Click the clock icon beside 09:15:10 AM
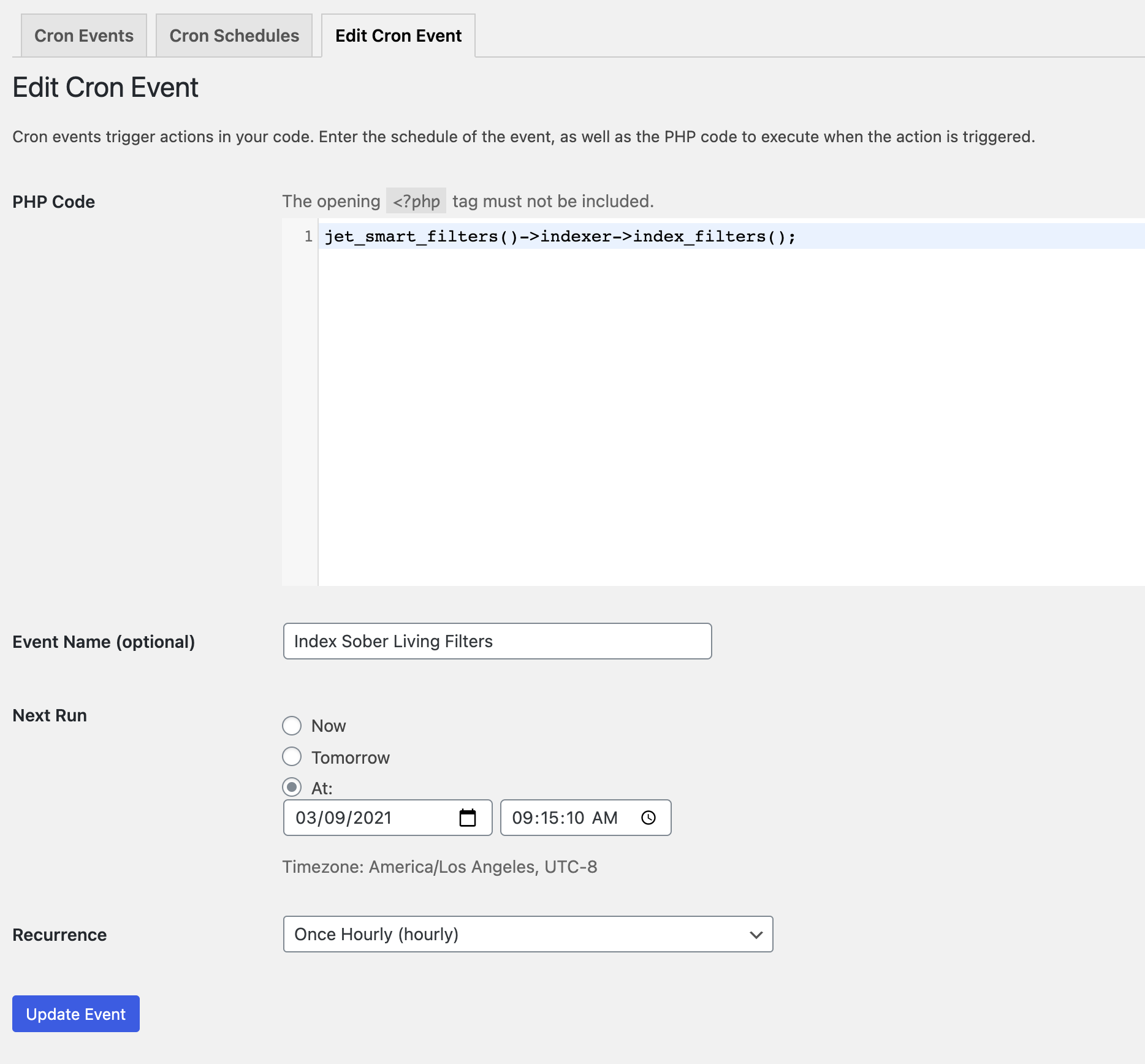1145x1064 pixels. [x=648, y=817]
